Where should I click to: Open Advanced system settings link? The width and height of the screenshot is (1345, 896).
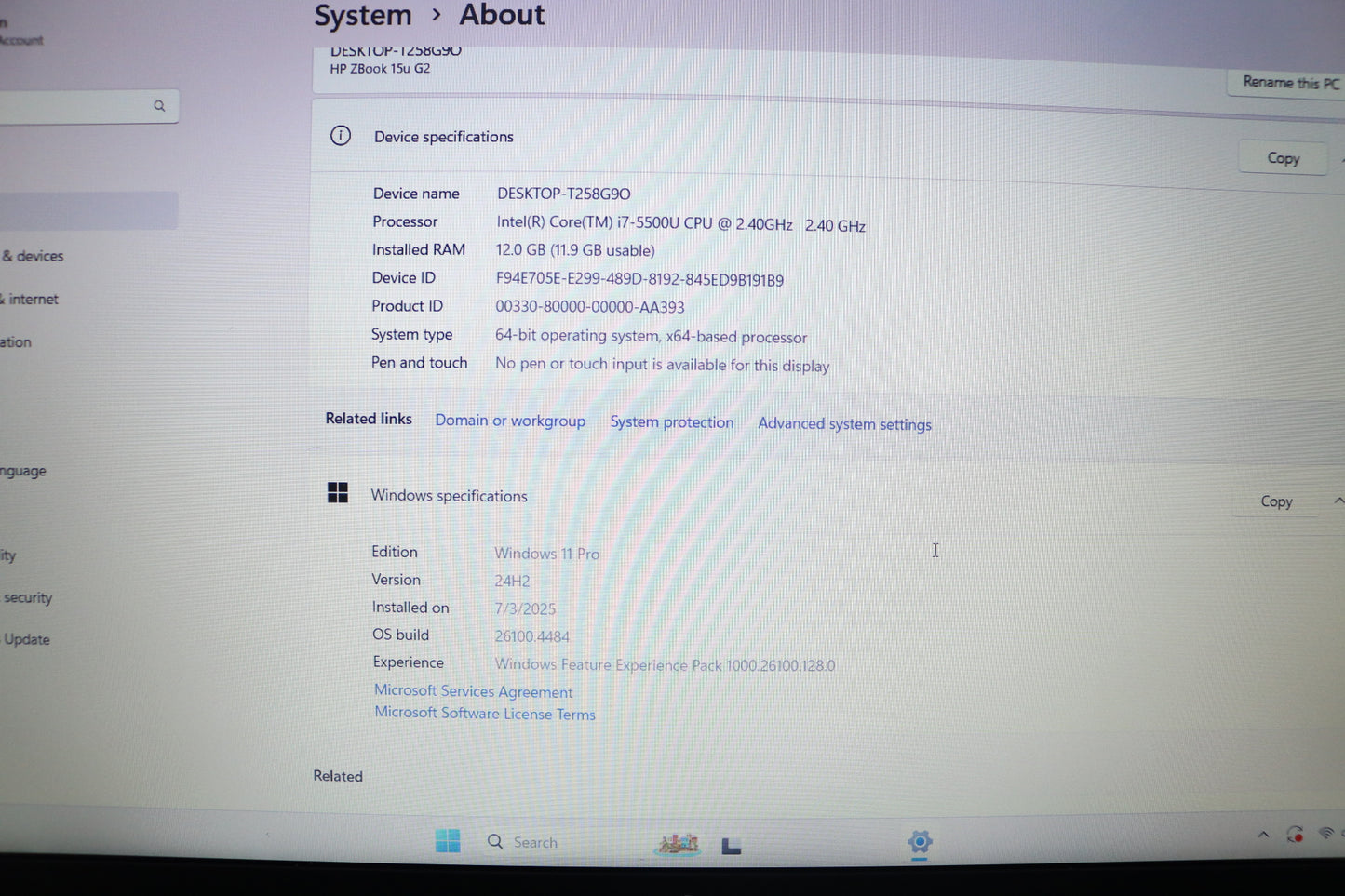[x=844, y=424]
